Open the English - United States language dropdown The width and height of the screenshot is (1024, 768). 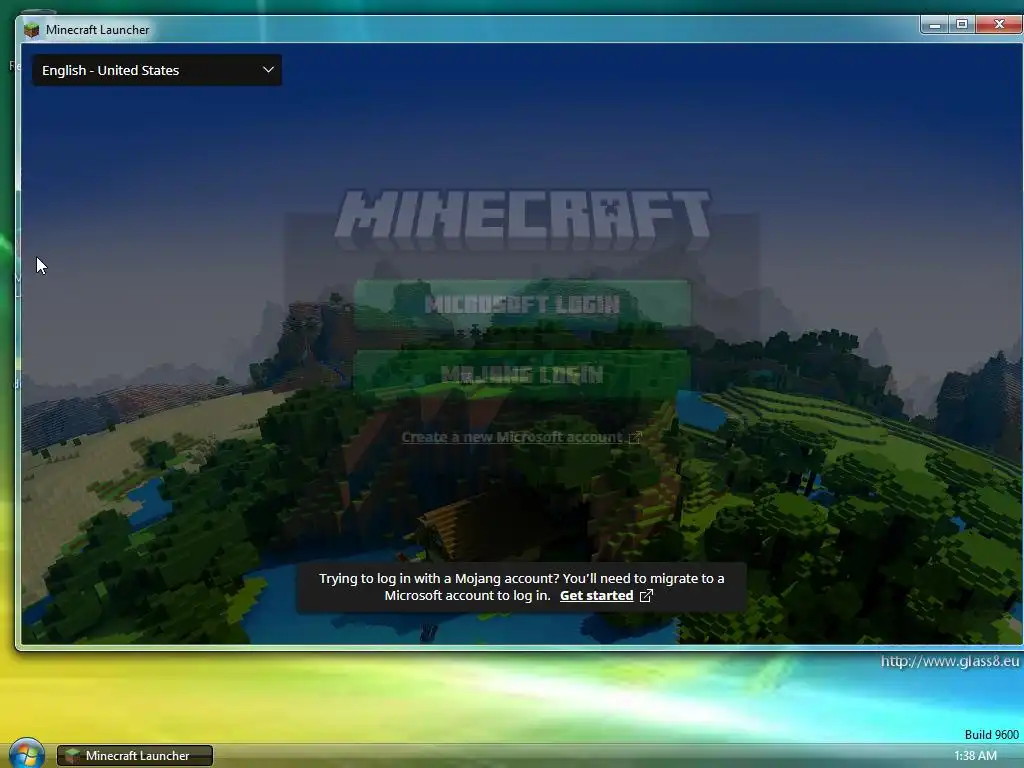tap(157, 70)
